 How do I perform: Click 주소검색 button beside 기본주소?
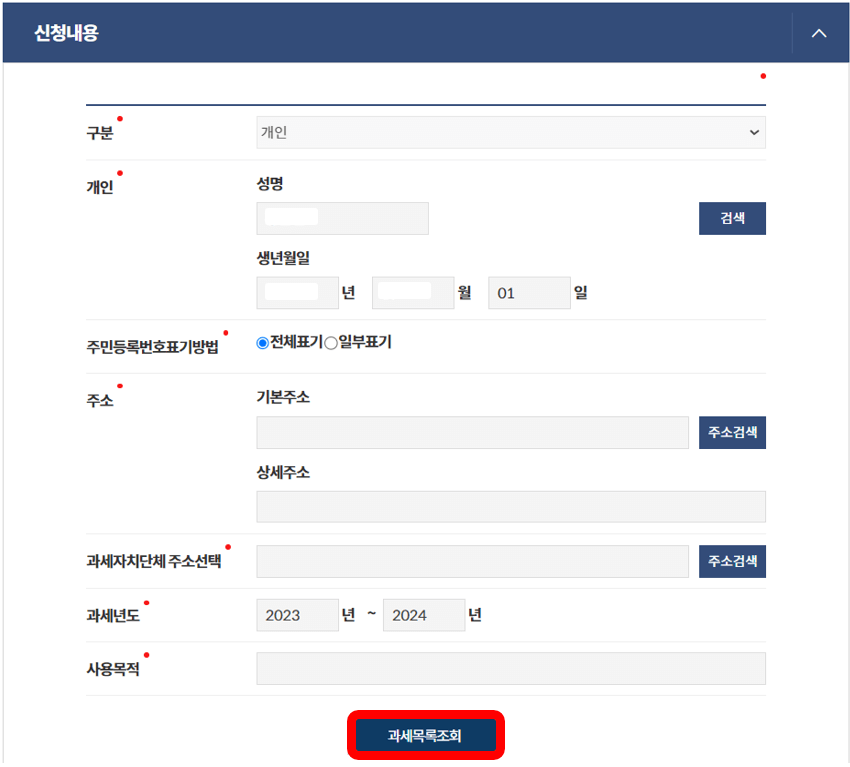732,433
